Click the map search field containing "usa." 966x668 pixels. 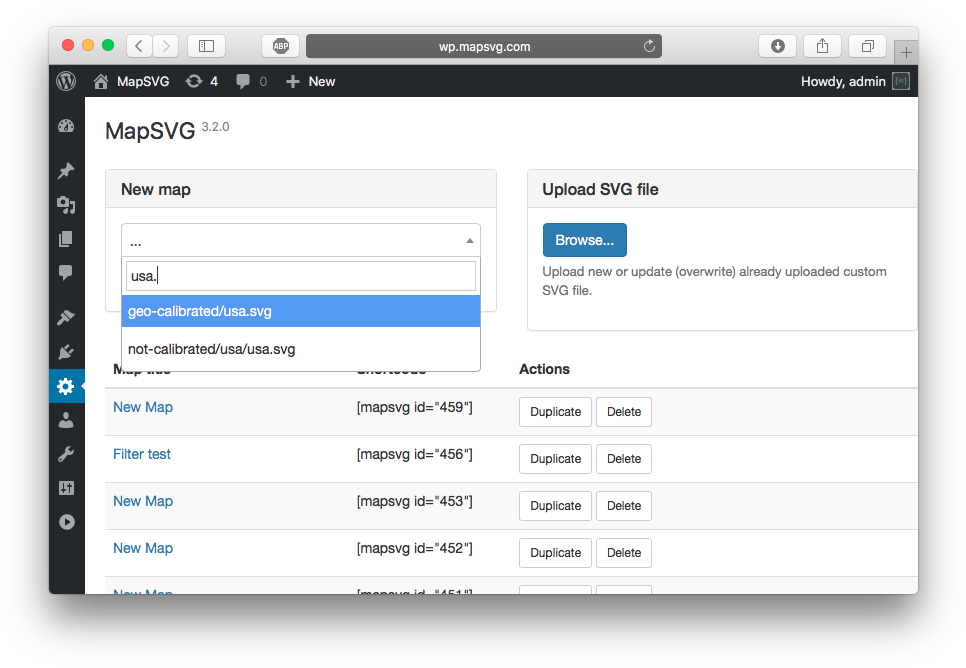[x=301, y=276]
